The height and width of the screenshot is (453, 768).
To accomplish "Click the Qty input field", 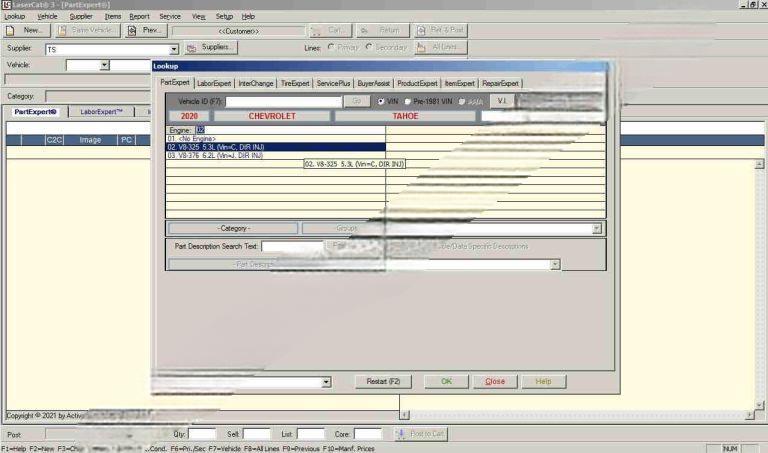I will tap(202, 434).
